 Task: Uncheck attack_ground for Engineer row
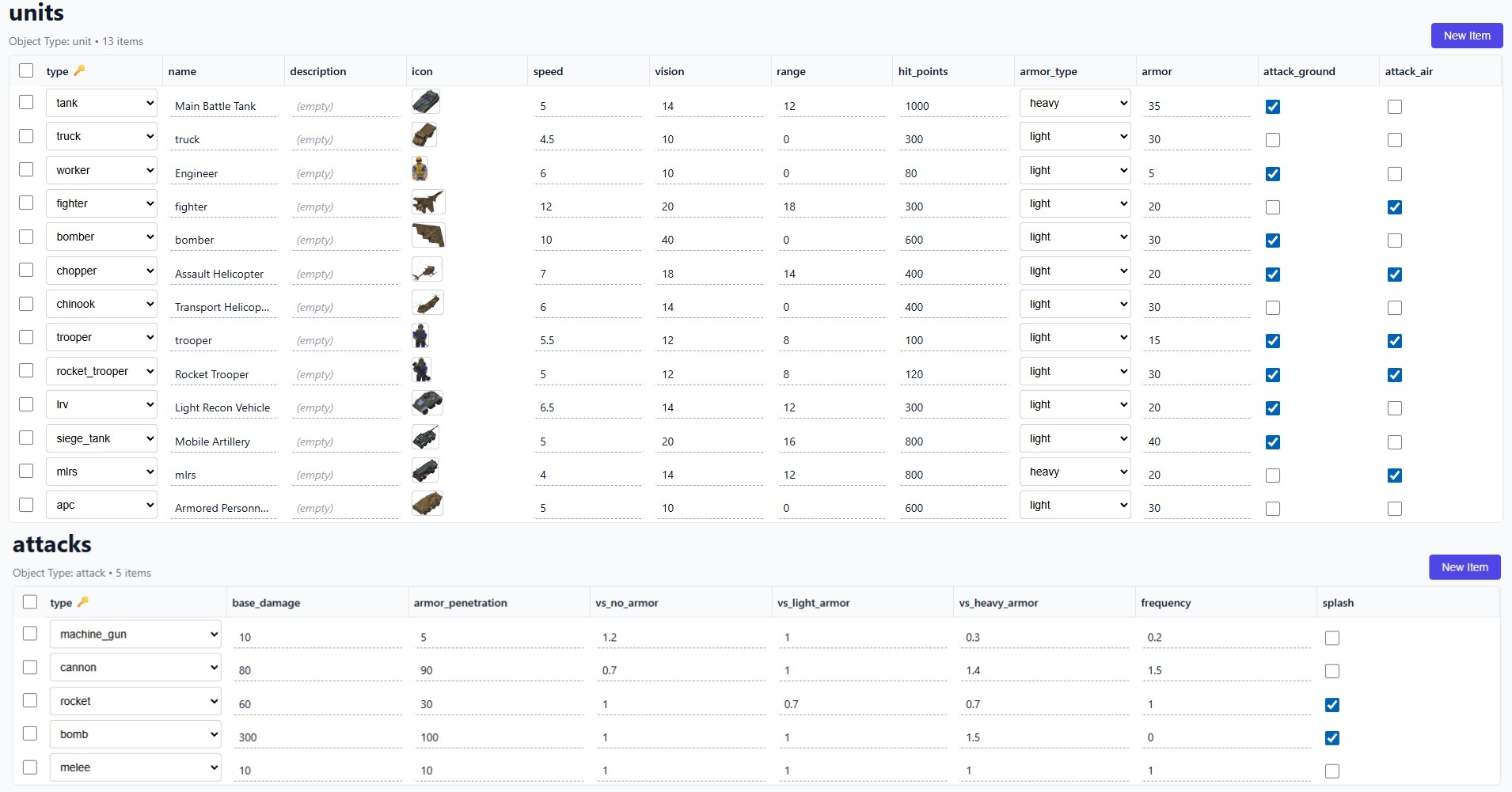click(x=1273, y=174)
